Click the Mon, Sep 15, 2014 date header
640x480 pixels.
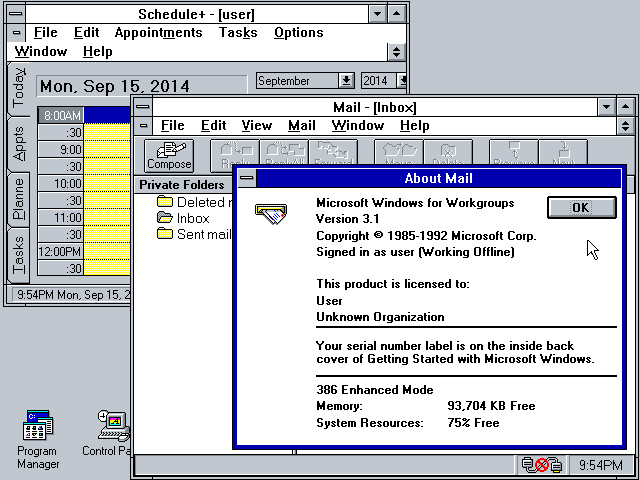tap(142, 86)
